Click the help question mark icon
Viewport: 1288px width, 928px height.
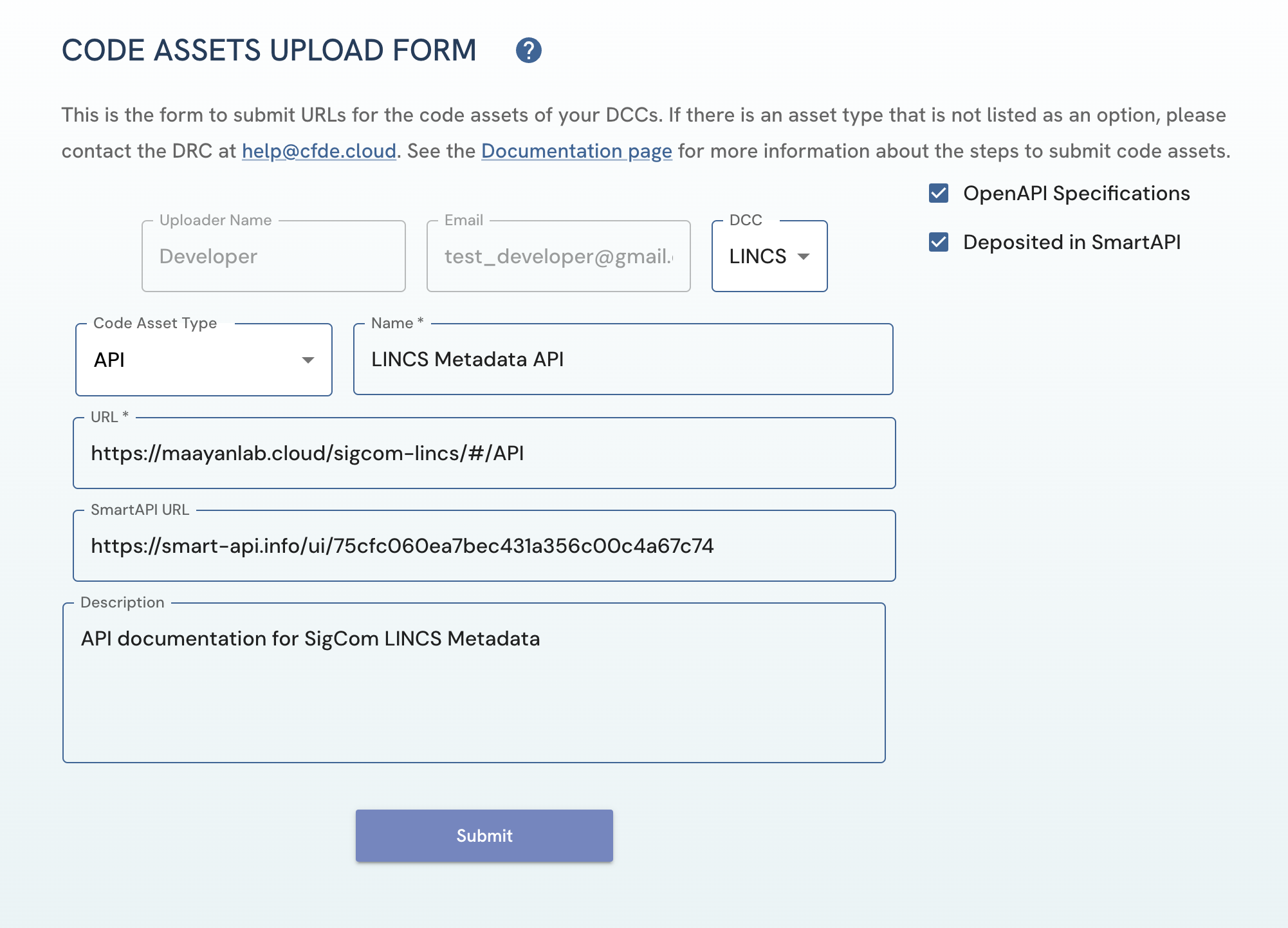pyautogui.click(x=528, y=50)
